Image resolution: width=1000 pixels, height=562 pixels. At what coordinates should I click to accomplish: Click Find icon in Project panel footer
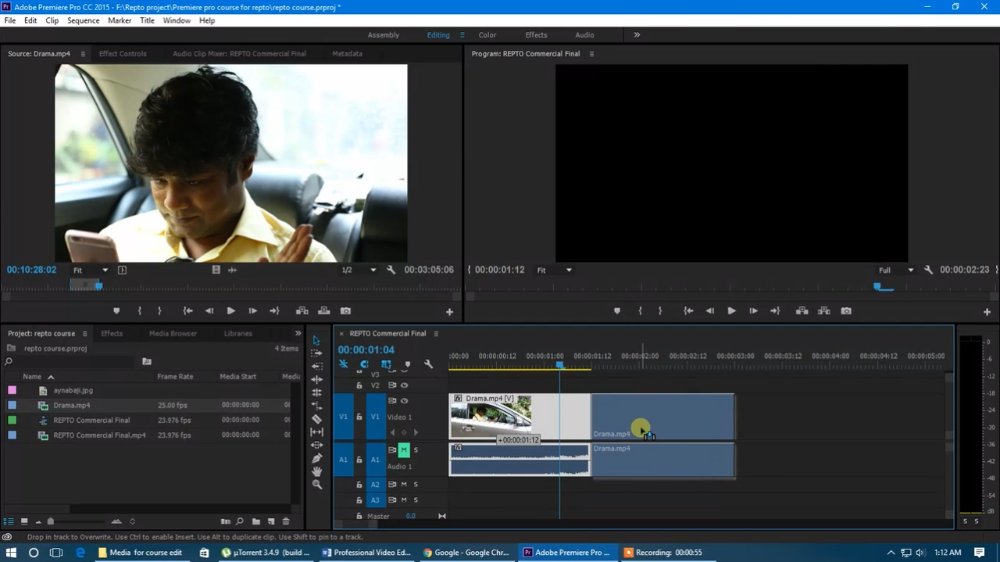click(240, 521)
